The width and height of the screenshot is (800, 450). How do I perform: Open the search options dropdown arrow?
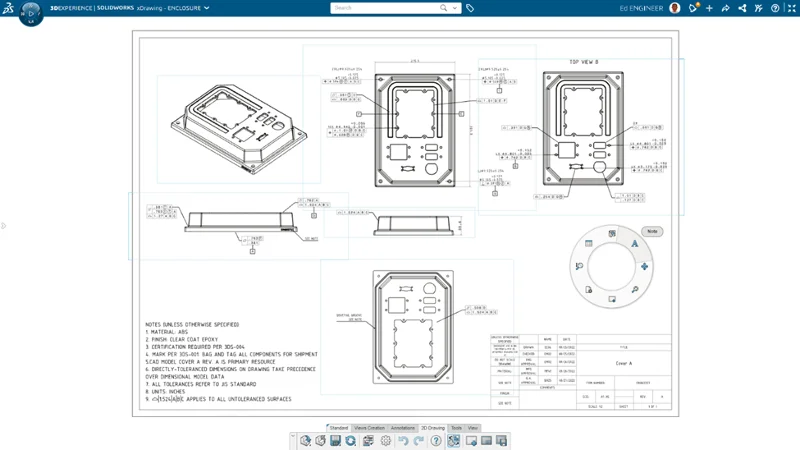pyautogui.click(x=455, y=8)
